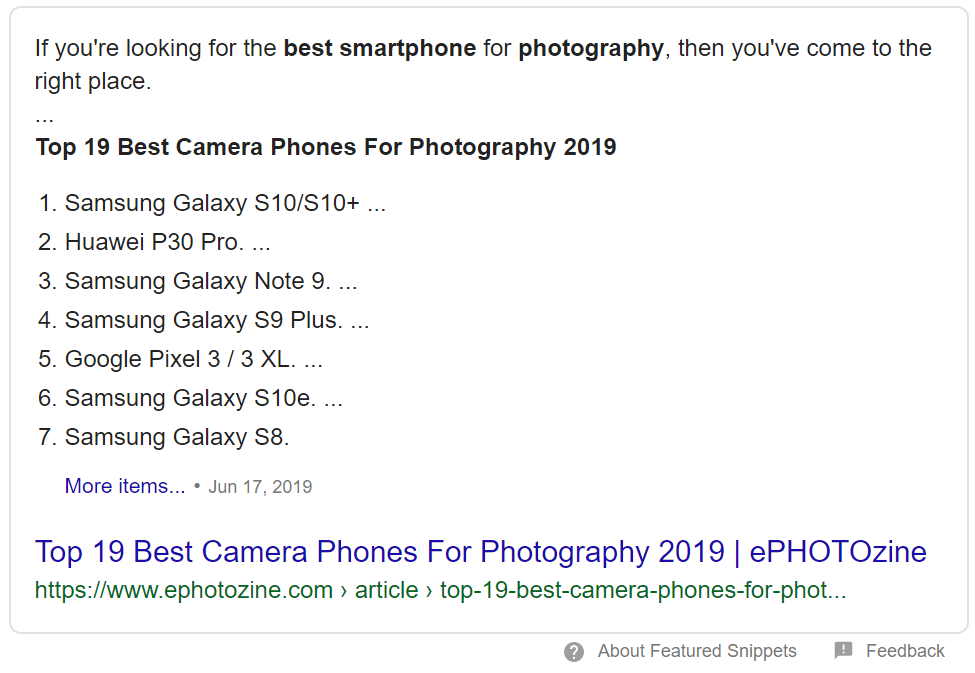Select the Huawei P30 Pro list item

pyautogui.click(x=154, y=242)
